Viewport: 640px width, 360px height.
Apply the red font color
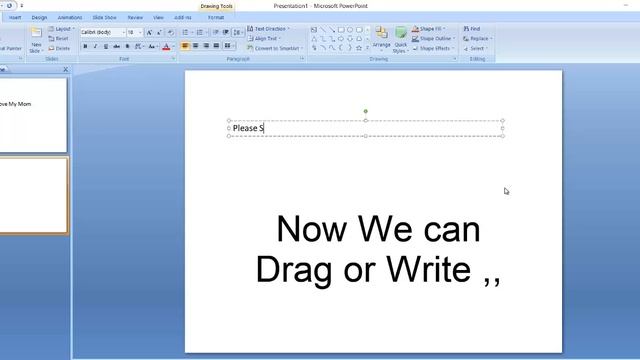166,47
